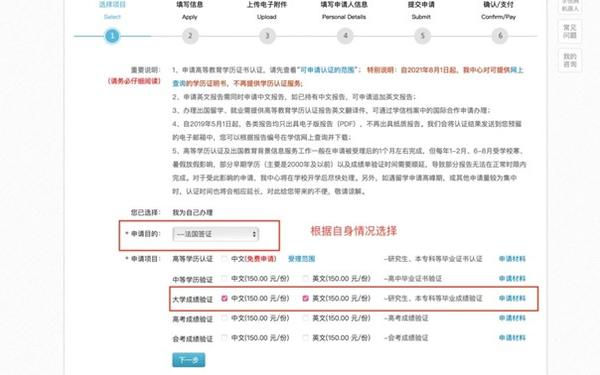Tick 英文 checkbox in 中等学历验证 row
600x375 pixels.
(305, 279)
